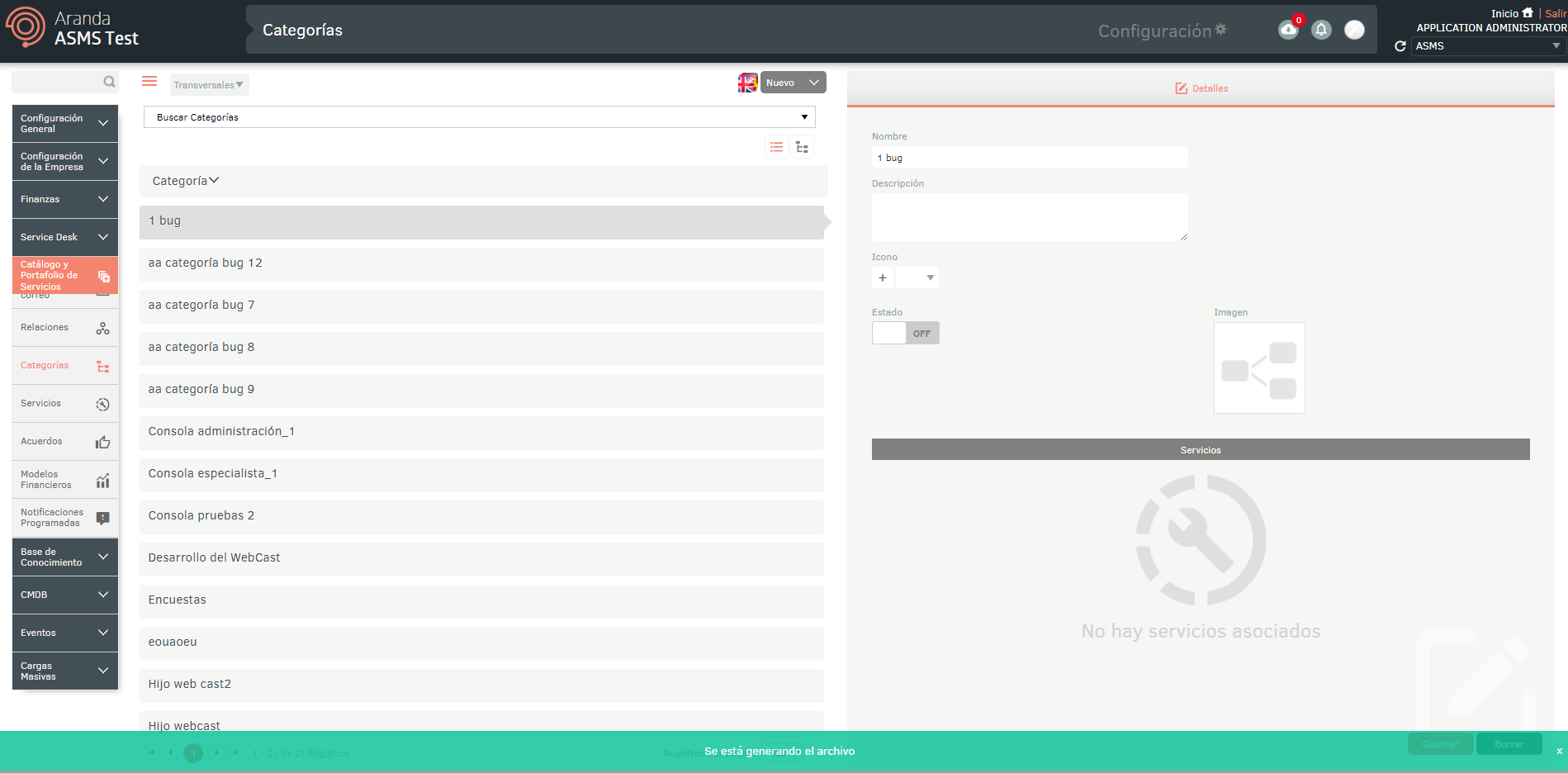The height and width of the screenshot is (773, 1568).
Task: Click the Salir link
Action: click(x=1556, y=13)
